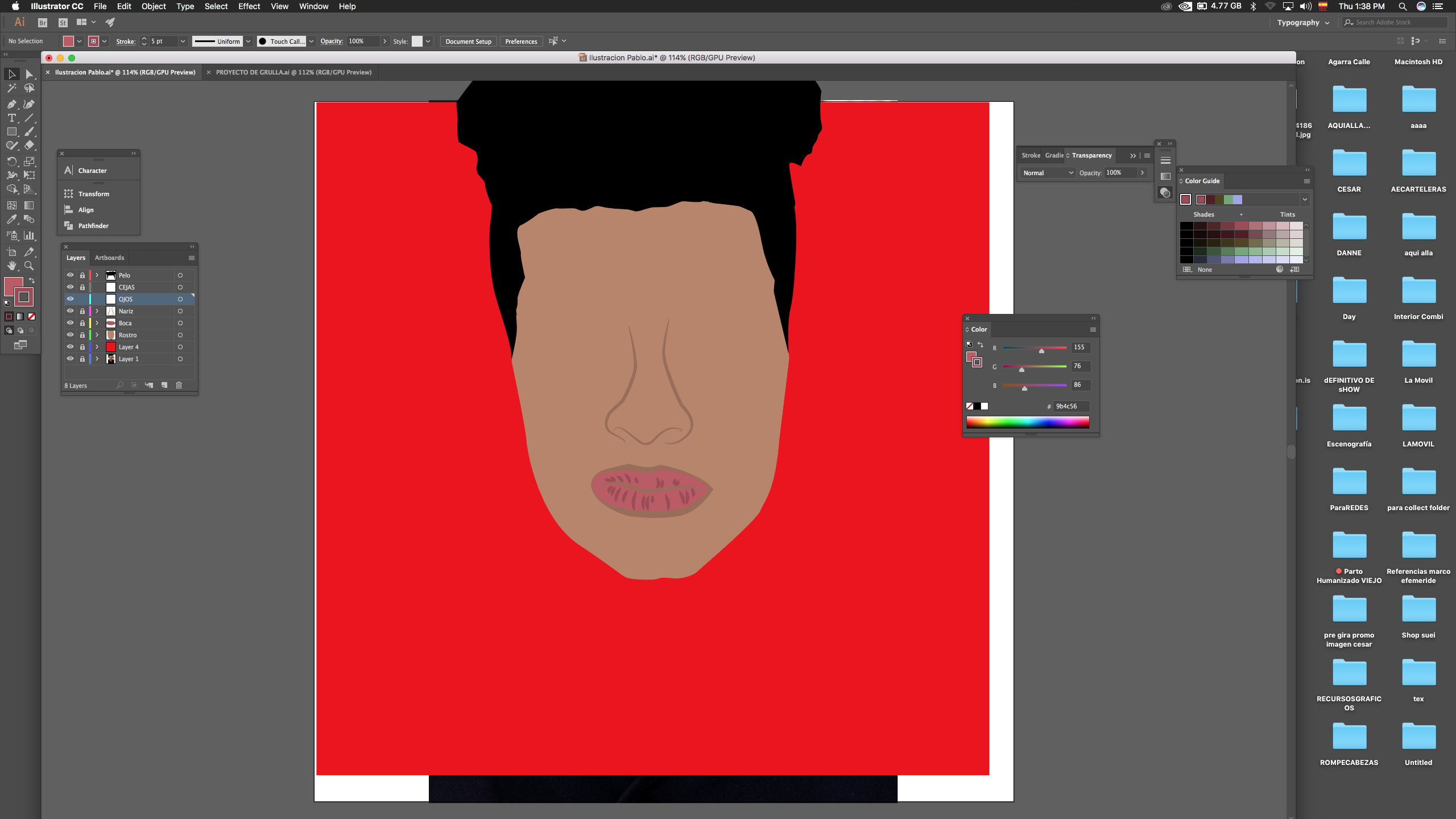Select the Pen tool
Image resolution: width=1456 pixels, height=819 pixels.
coord(11,104)
